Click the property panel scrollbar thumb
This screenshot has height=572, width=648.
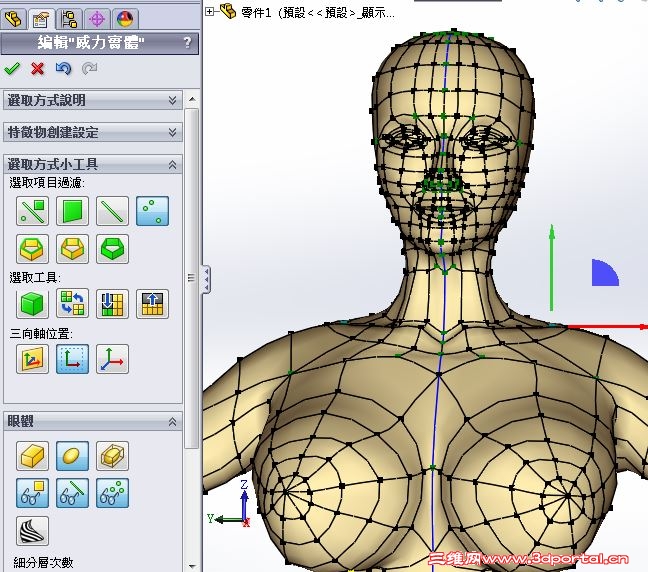[192, 278]
